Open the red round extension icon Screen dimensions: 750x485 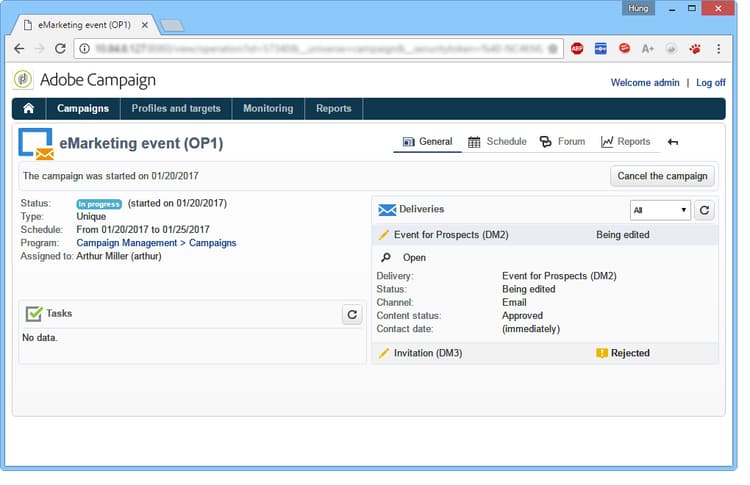pyautogui.click(x=624, y=48)
